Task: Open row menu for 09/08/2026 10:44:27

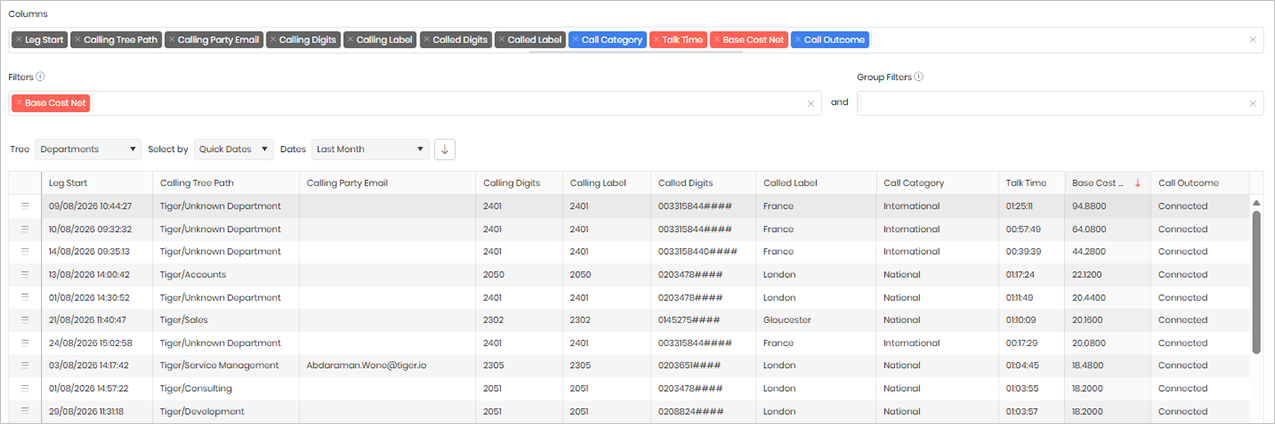Action: tap(25, 206)
